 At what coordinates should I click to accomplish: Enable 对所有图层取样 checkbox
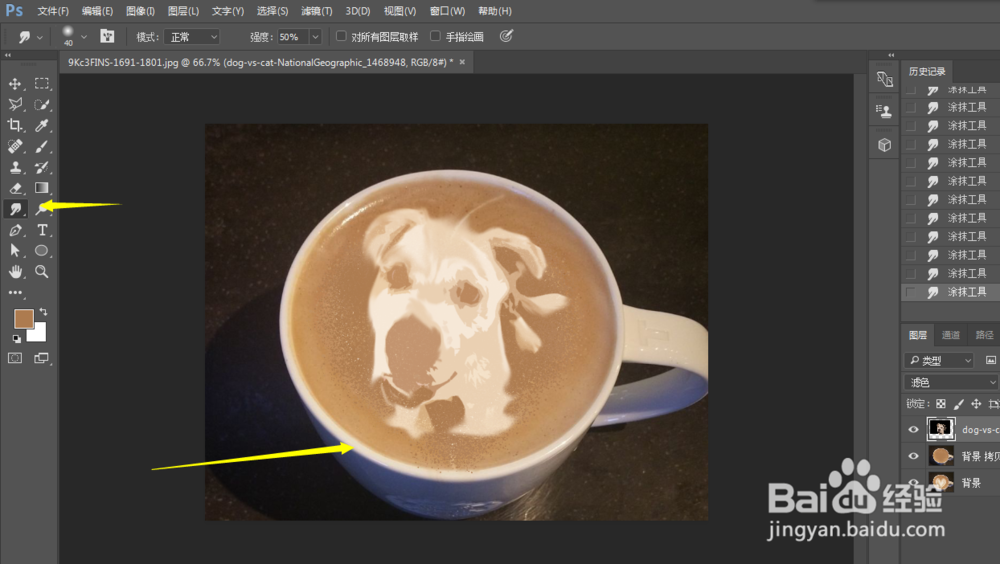coord(341,36)
